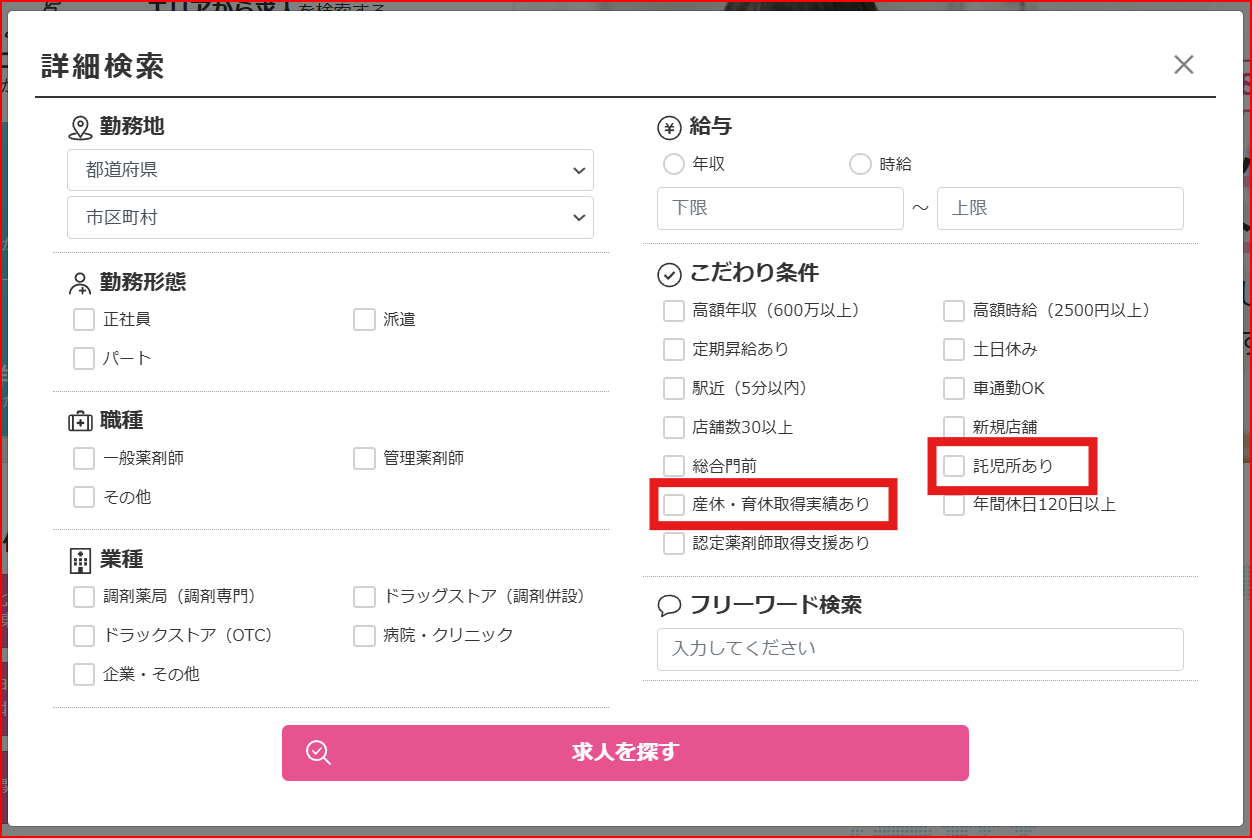1252x838 pixels.
Task: Expand the 市区町村 dropdown
Action: click(330, 217)
